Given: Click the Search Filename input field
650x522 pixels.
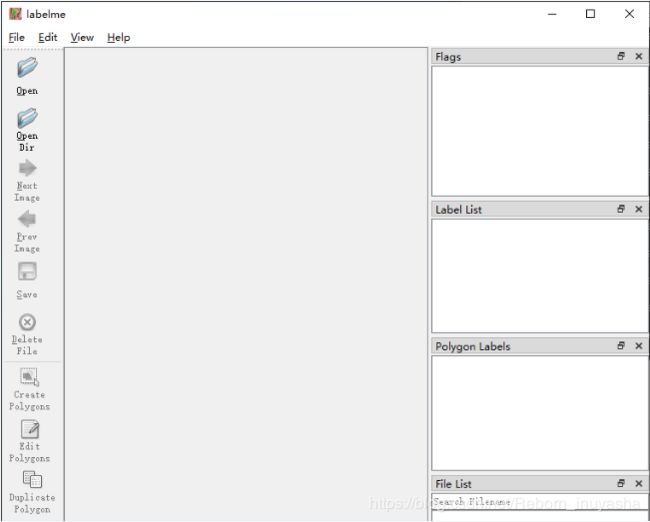Looking at the screenshot, I should click(539, 502).
